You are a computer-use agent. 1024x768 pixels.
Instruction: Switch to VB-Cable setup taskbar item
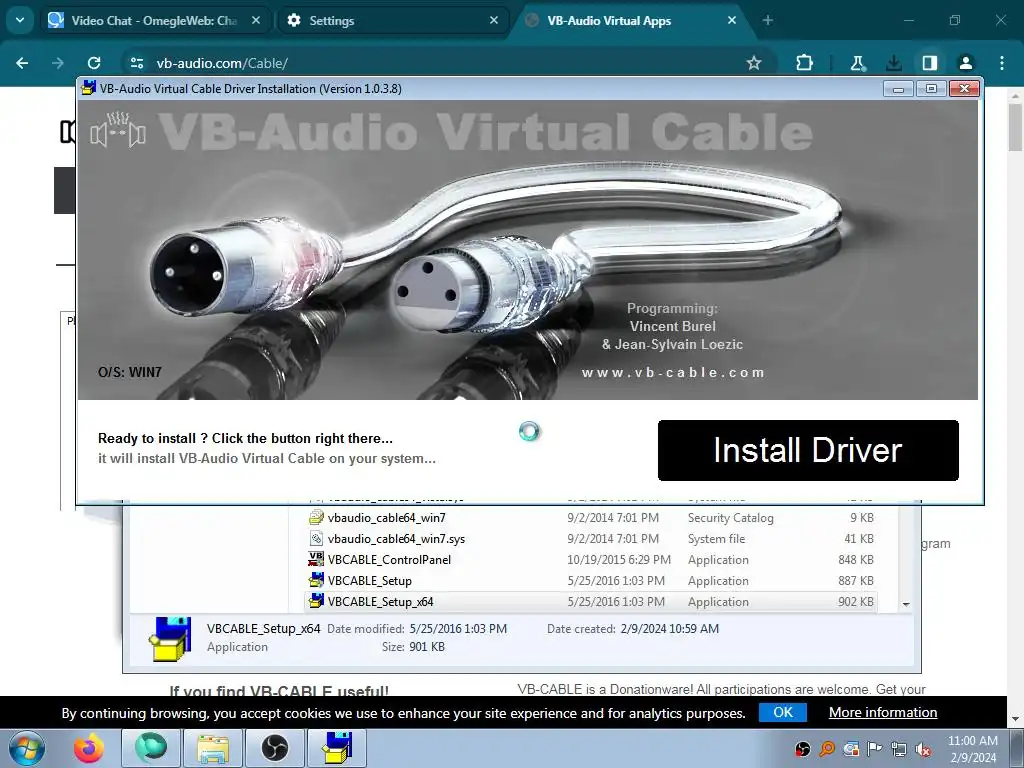click(x=337, y=748)
